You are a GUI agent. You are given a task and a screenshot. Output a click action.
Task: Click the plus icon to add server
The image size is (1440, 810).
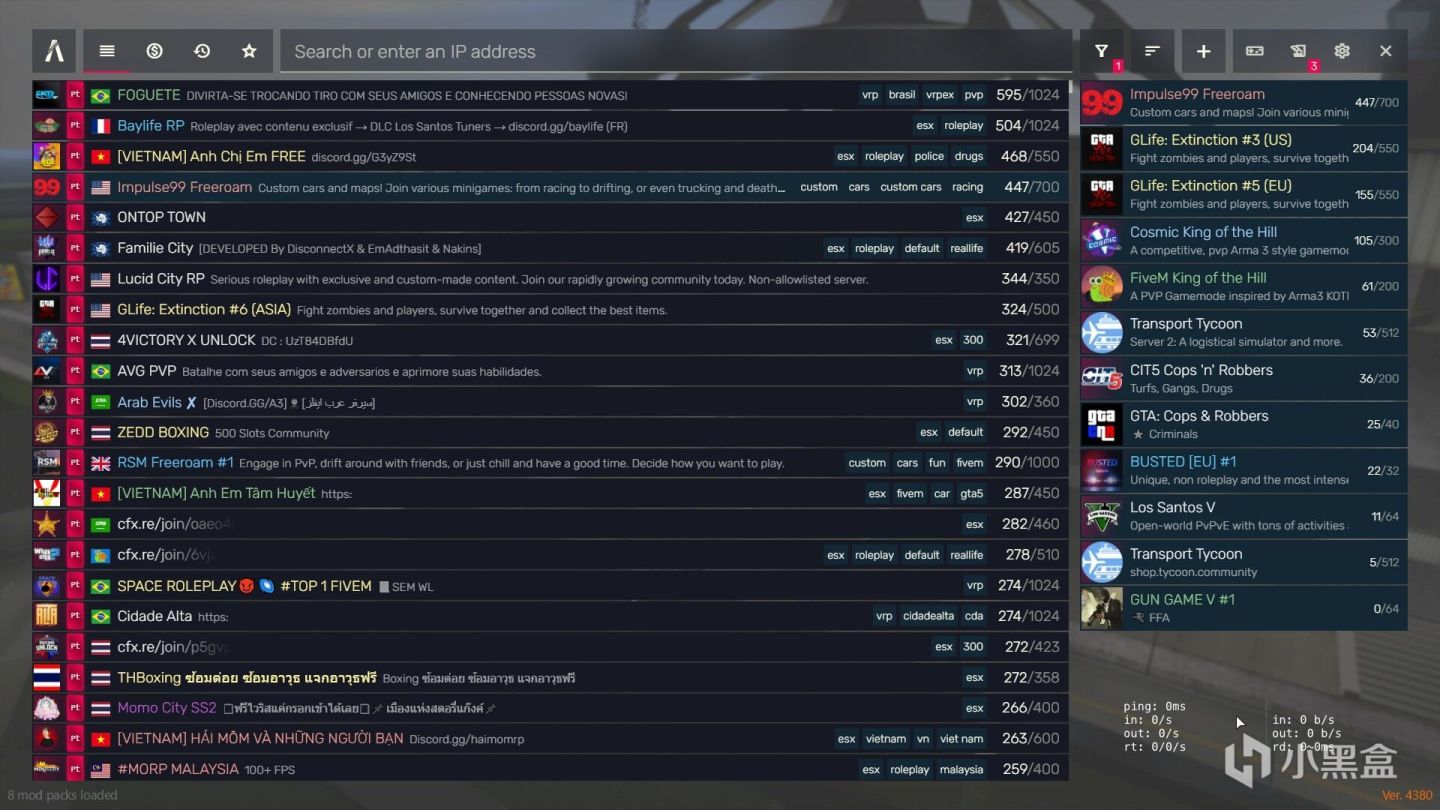pos(1203,51)
